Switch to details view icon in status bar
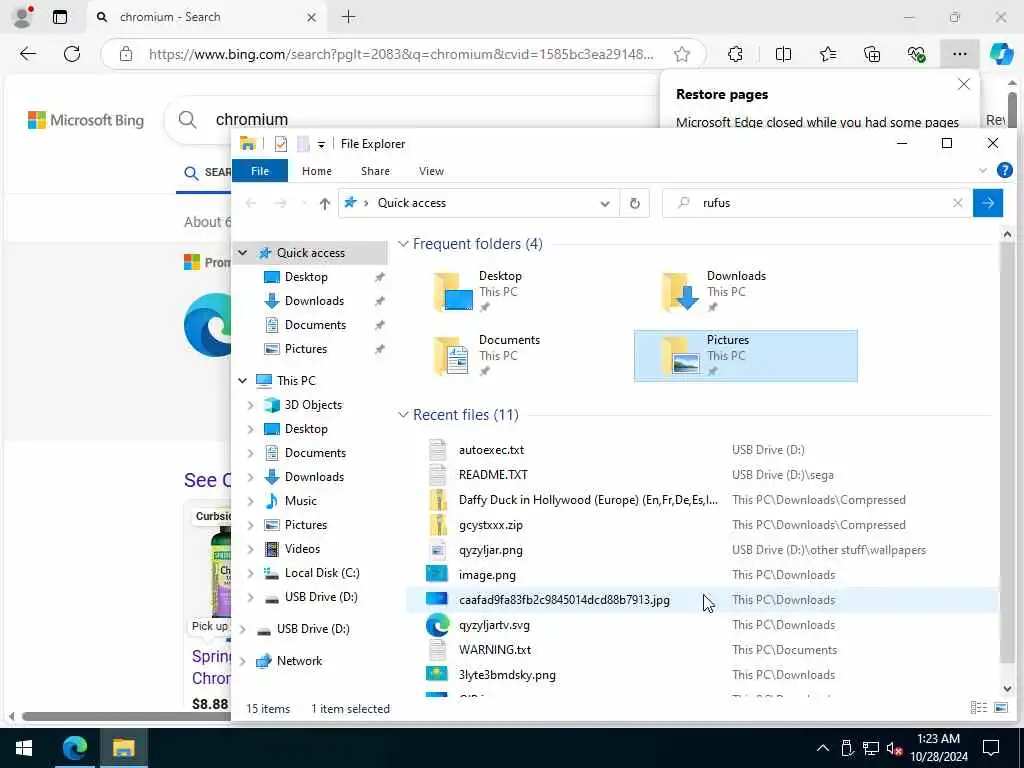Image resolution: width=1024 pixels, height=768 pixels. click(978, 708)
